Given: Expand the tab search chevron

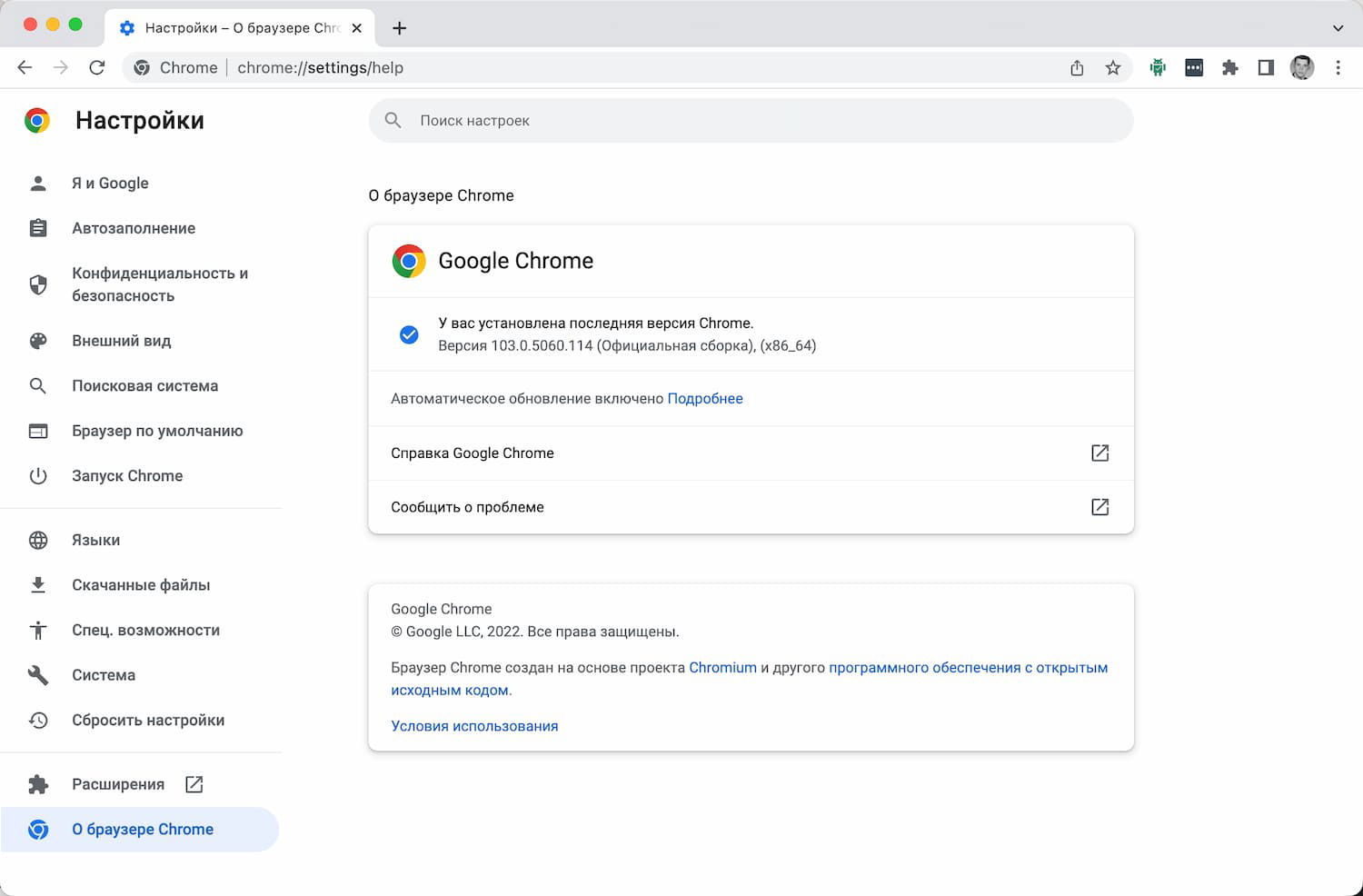Looking at the screenshot, I should tap(1338, 27).
